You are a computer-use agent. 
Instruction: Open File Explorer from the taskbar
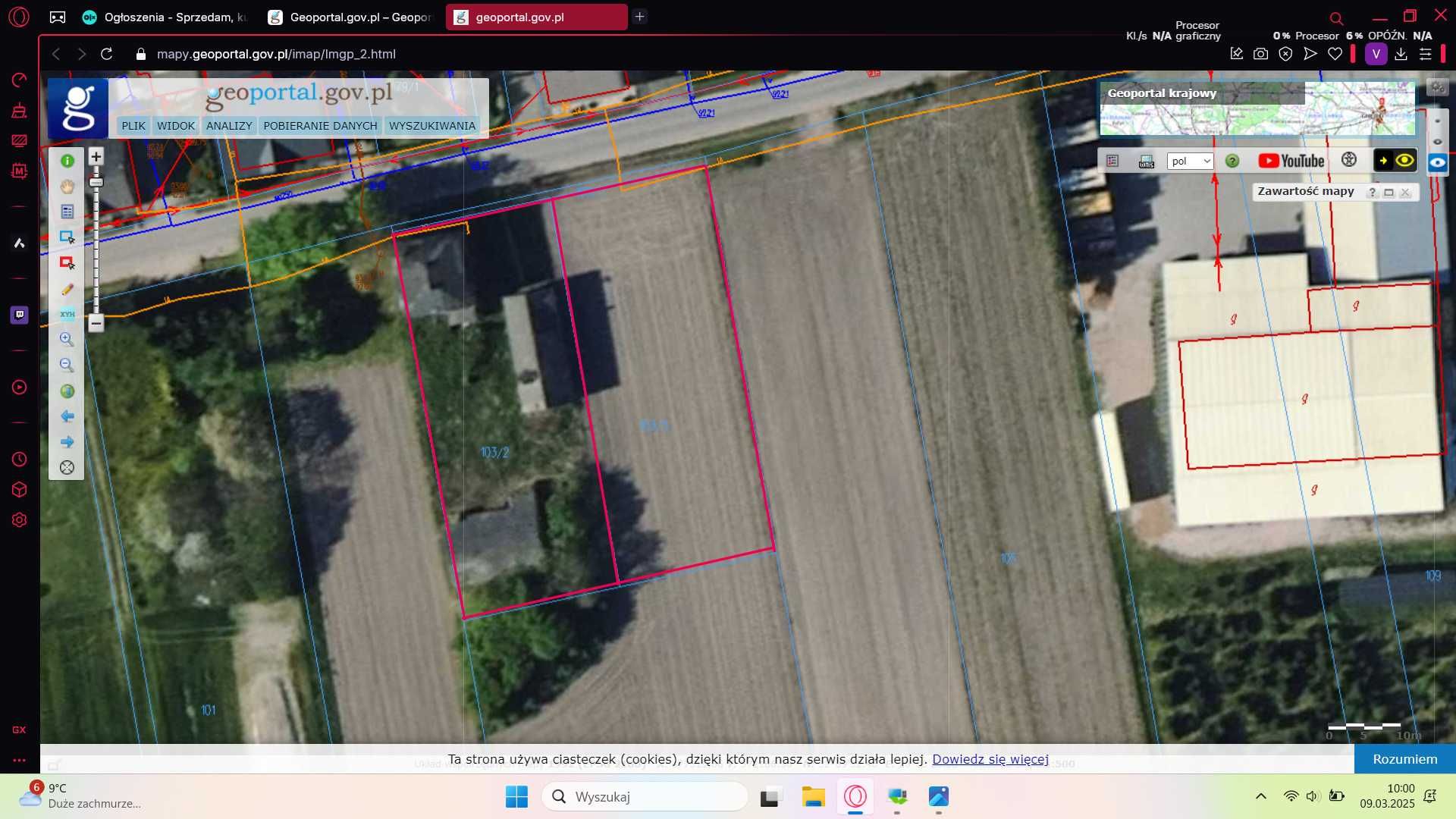point(813,796)
